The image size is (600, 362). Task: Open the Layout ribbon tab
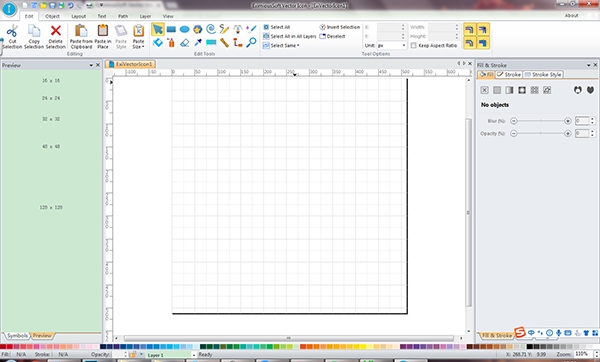coord(78,16)
